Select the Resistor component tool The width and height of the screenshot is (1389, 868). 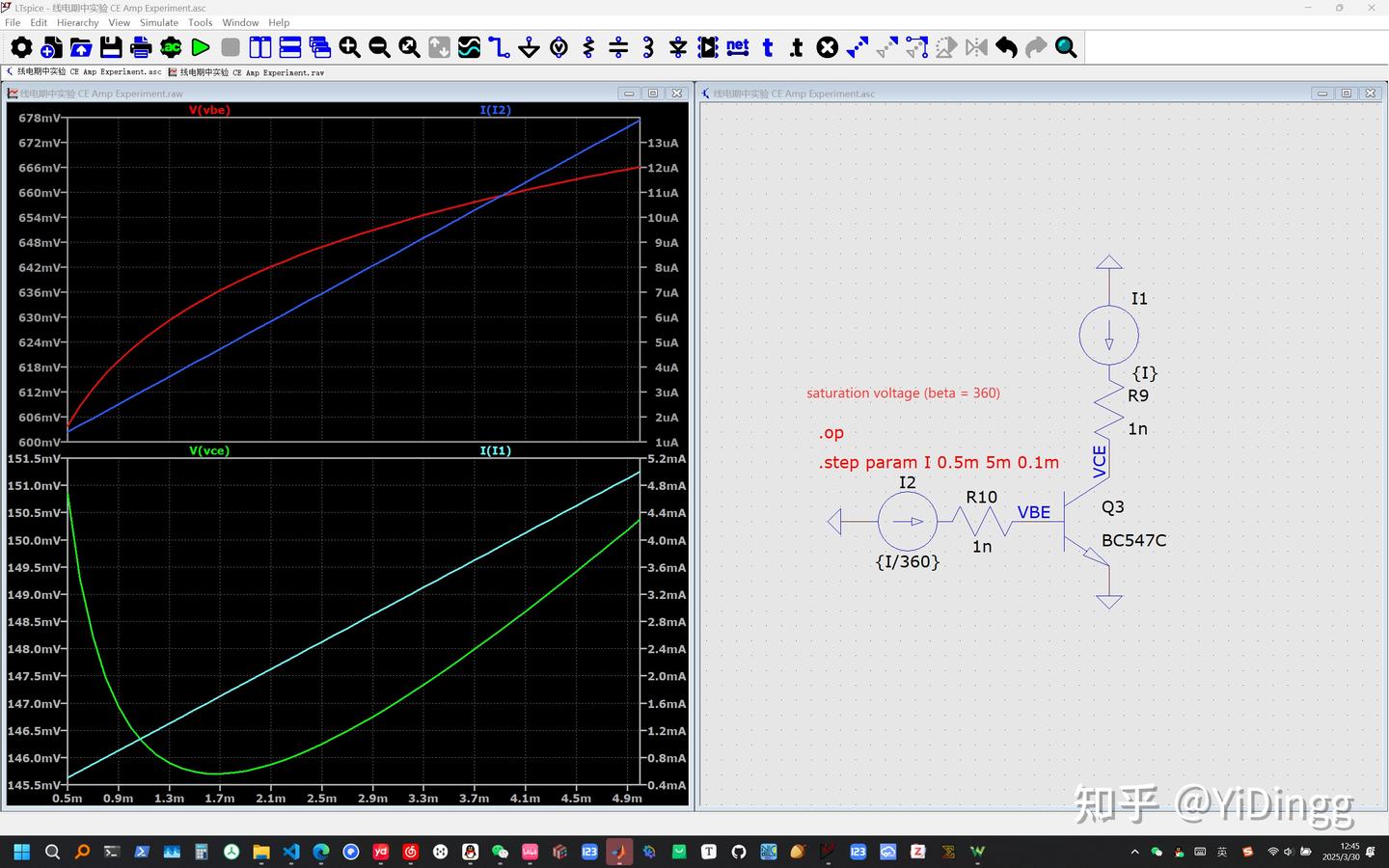coord(588,47)
